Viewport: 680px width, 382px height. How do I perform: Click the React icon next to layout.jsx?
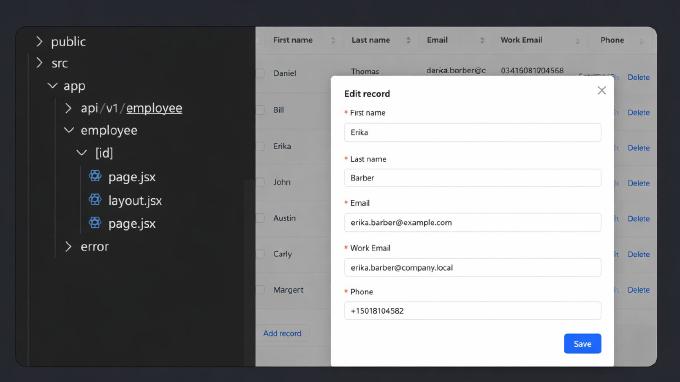point(95,199)
